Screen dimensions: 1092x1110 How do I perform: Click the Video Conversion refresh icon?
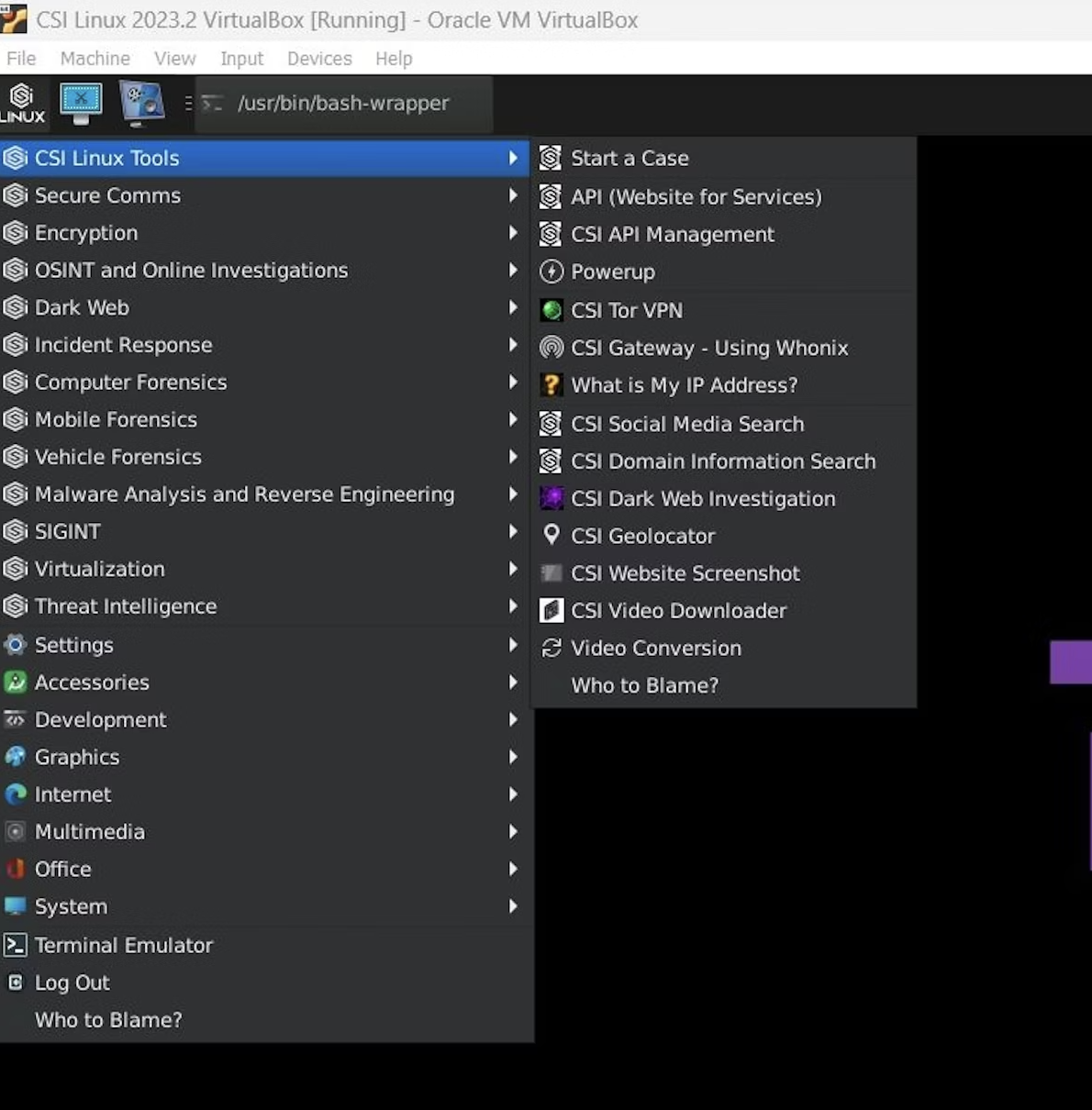coord(552,648)
